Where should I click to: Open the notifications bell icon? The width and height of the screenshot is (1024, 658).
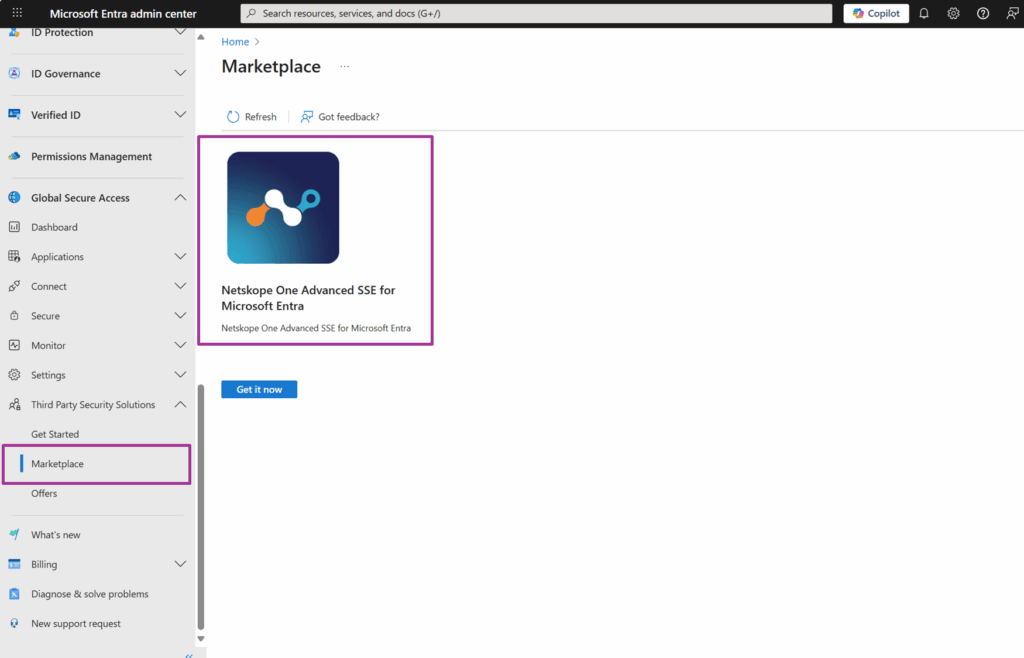[x=924, y=13]
